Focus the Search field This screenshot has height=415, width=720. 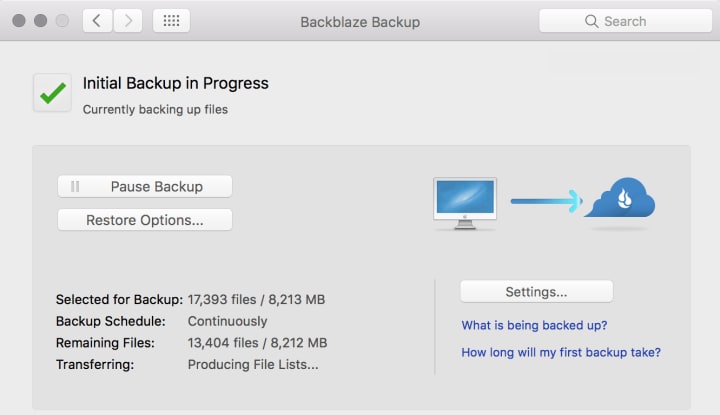pyautogui.click(x=625, y=21)
